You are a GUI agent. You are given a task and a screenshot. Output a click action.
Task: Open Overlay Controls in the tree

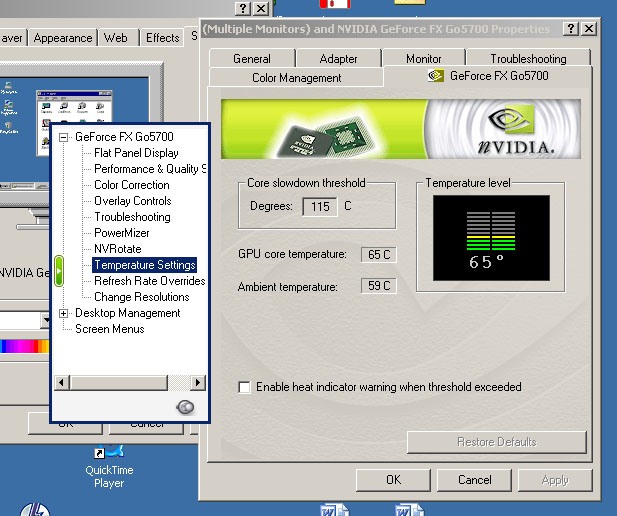tap(133, 201)
